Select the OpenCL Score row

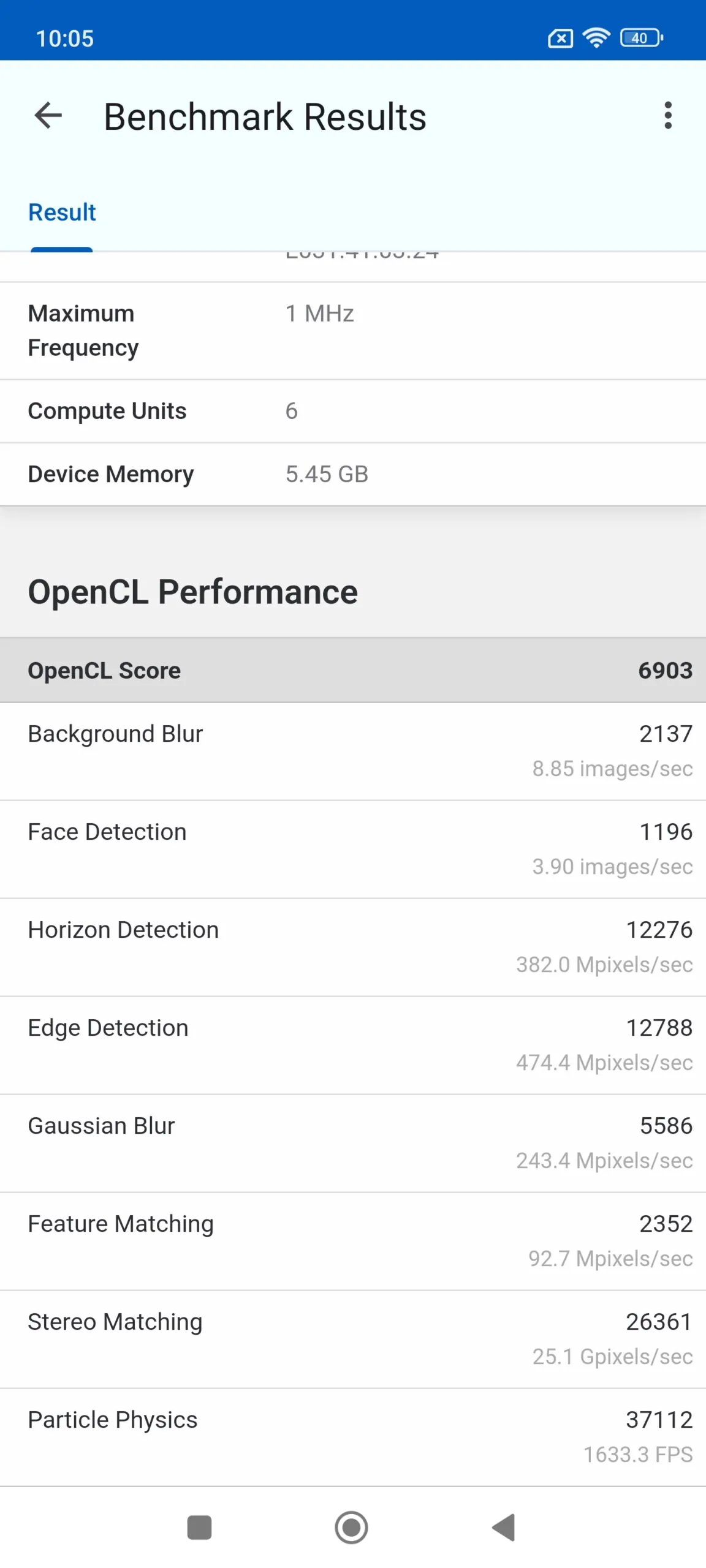pyautogui.click(x=353, y=670)
